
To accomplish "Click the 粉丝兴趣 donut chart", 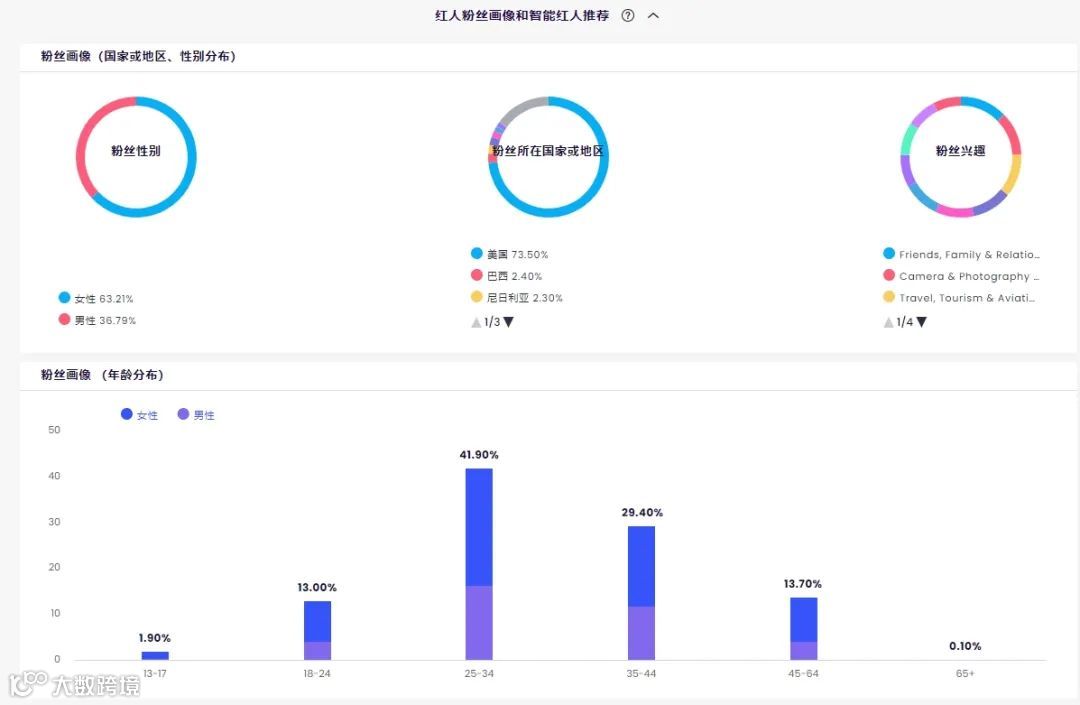I will click(961, 156).
